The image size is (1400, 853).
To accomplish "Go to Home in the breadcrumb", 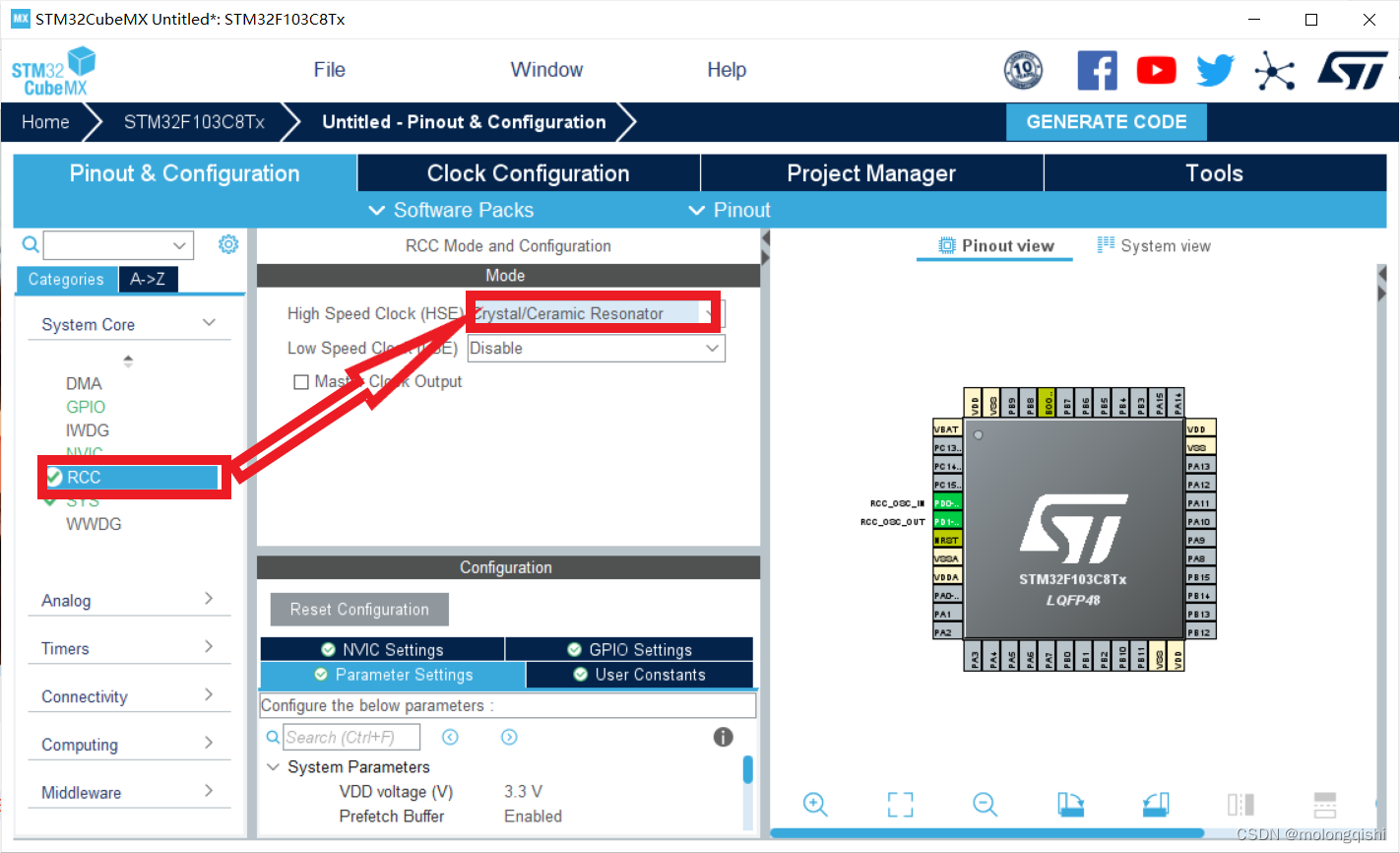I will point(45,122).
